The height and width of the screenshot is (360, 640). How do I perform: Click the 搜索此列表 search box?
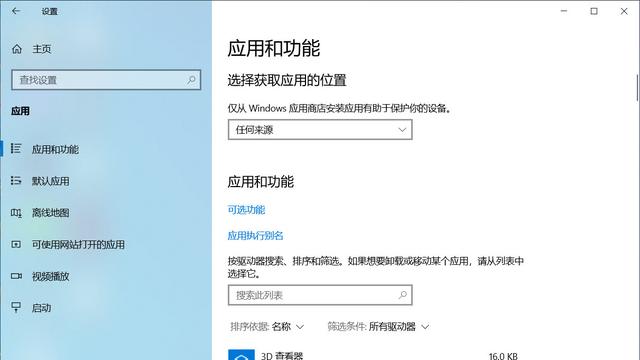320,295
